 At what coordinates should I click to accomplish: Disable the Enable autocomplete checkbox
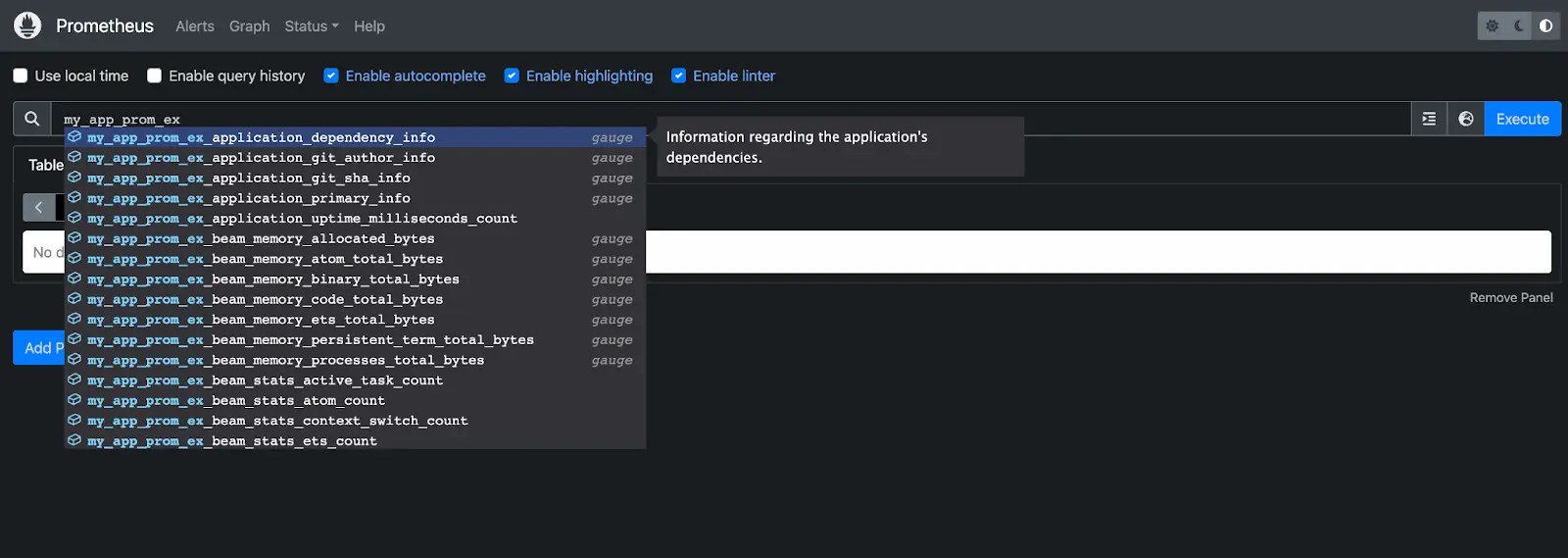(x=331, y=76)
